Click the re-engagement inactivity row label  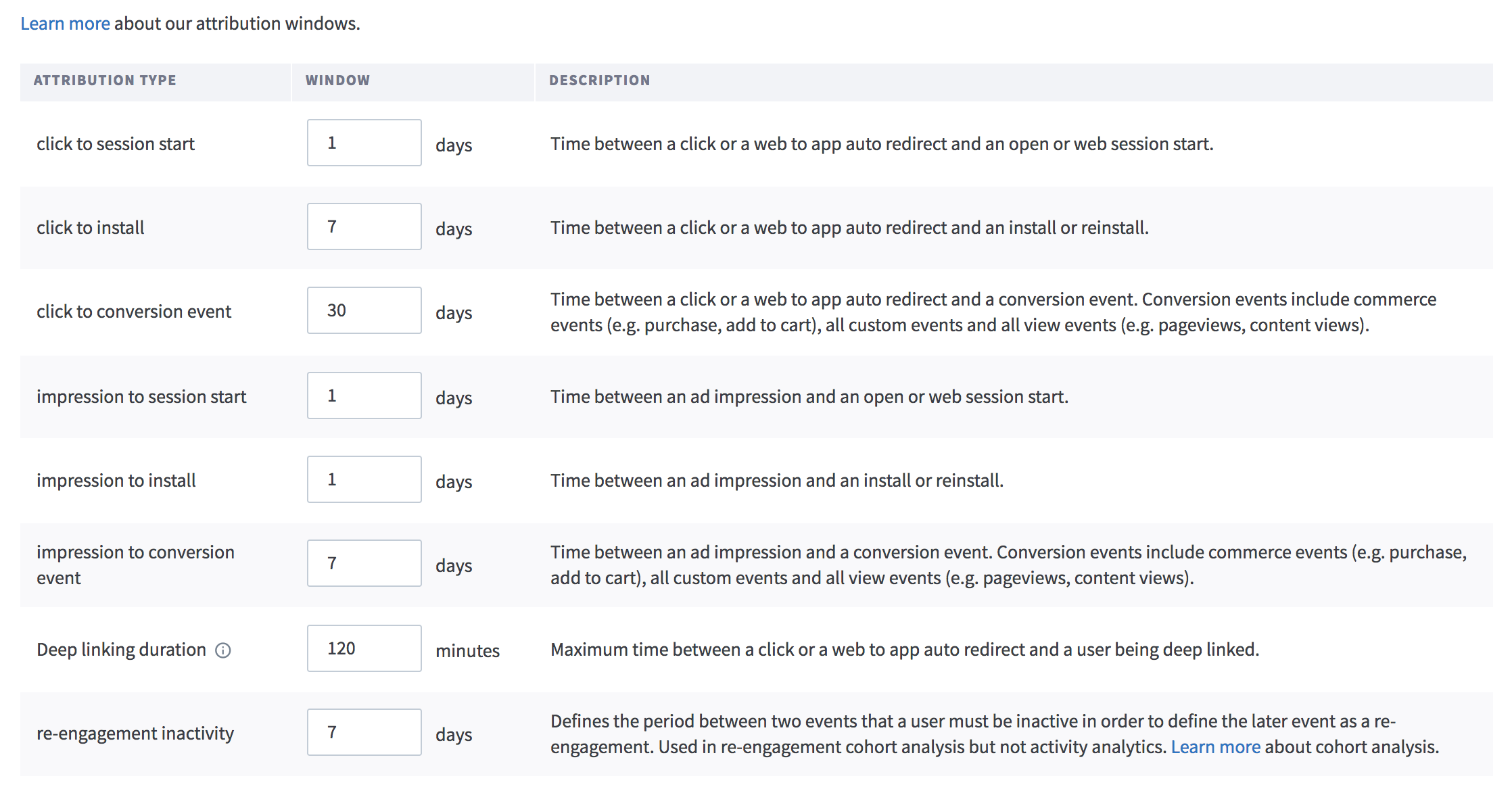click(x=135, y=734)
